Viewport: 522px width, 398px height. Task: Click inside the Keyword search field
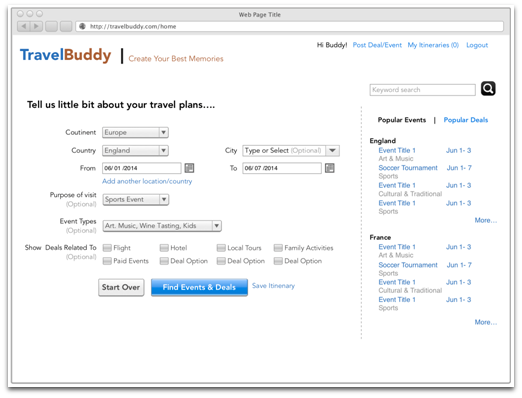422,90
